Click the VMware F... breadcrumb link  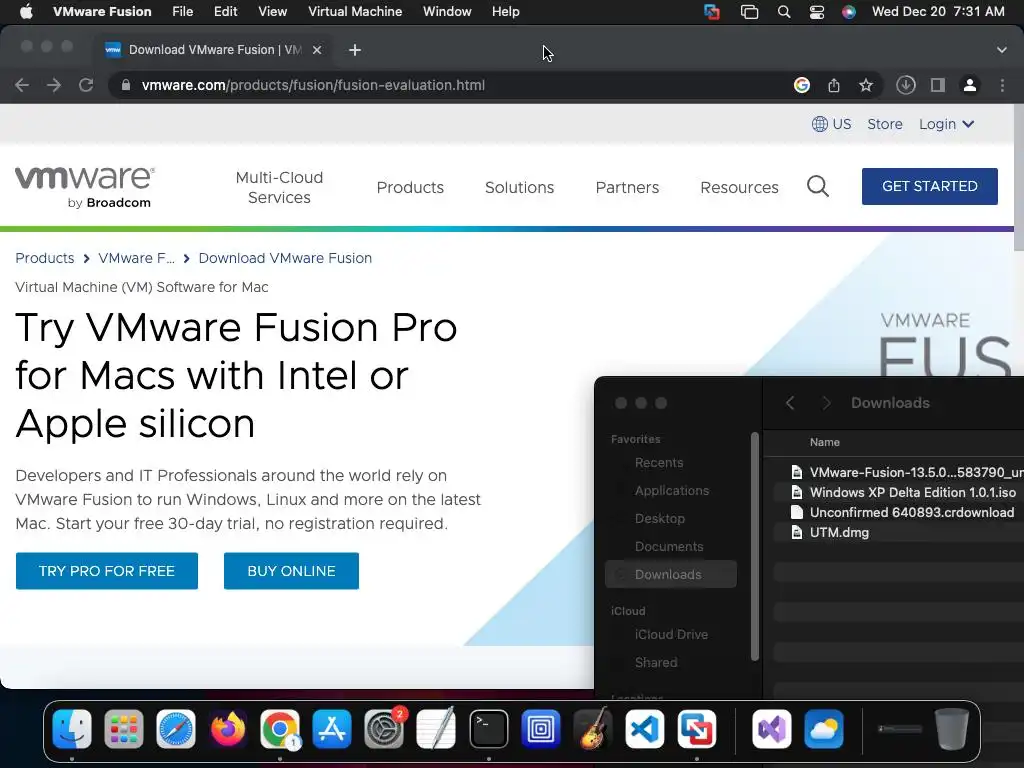click(136, 258)
